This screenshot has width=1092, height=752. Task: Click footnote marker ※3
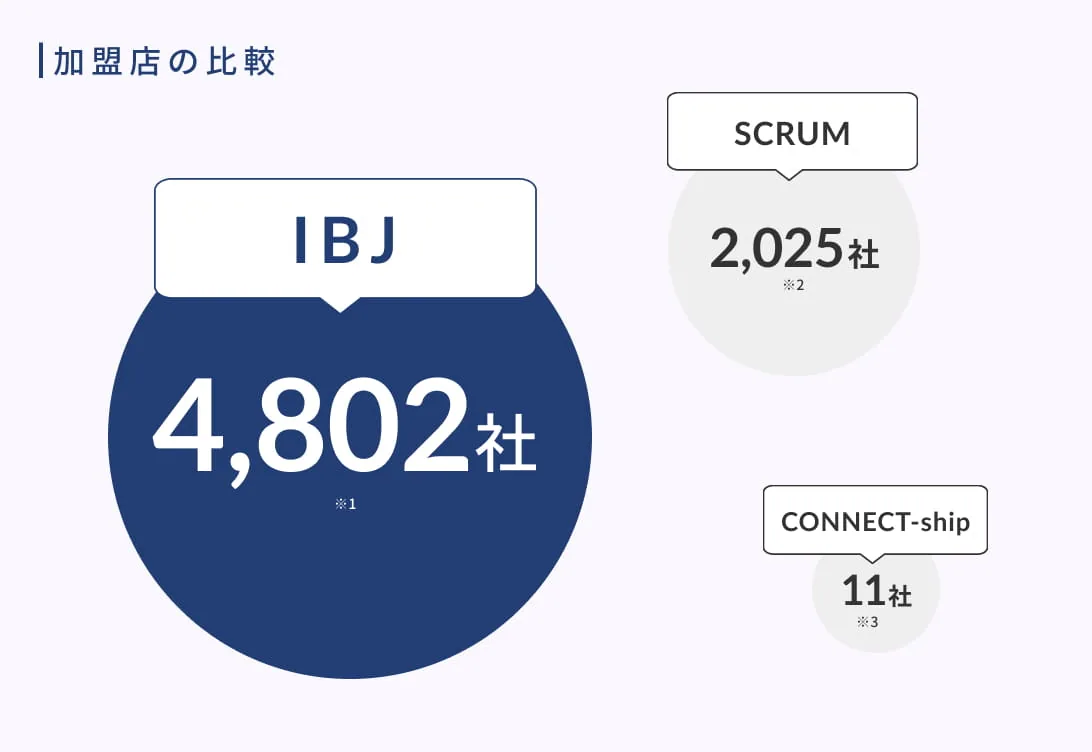click(x=868, y=622)
